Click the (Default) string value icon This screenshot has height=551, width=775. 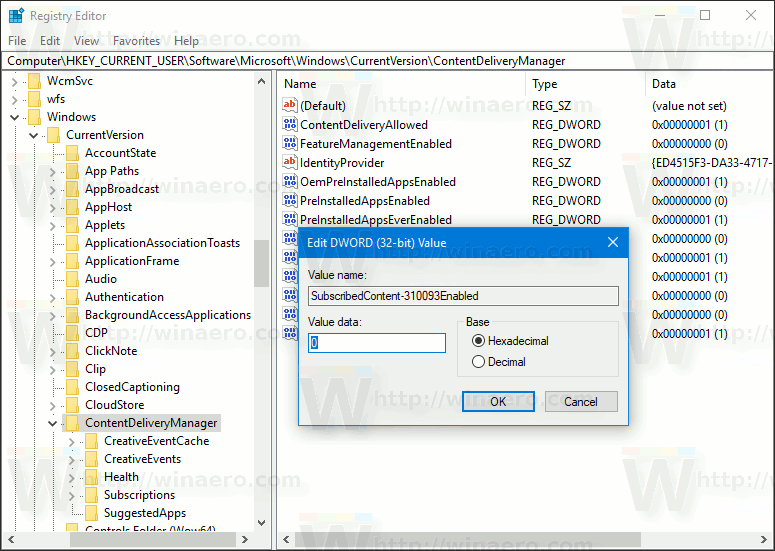[x=290, y=105]
